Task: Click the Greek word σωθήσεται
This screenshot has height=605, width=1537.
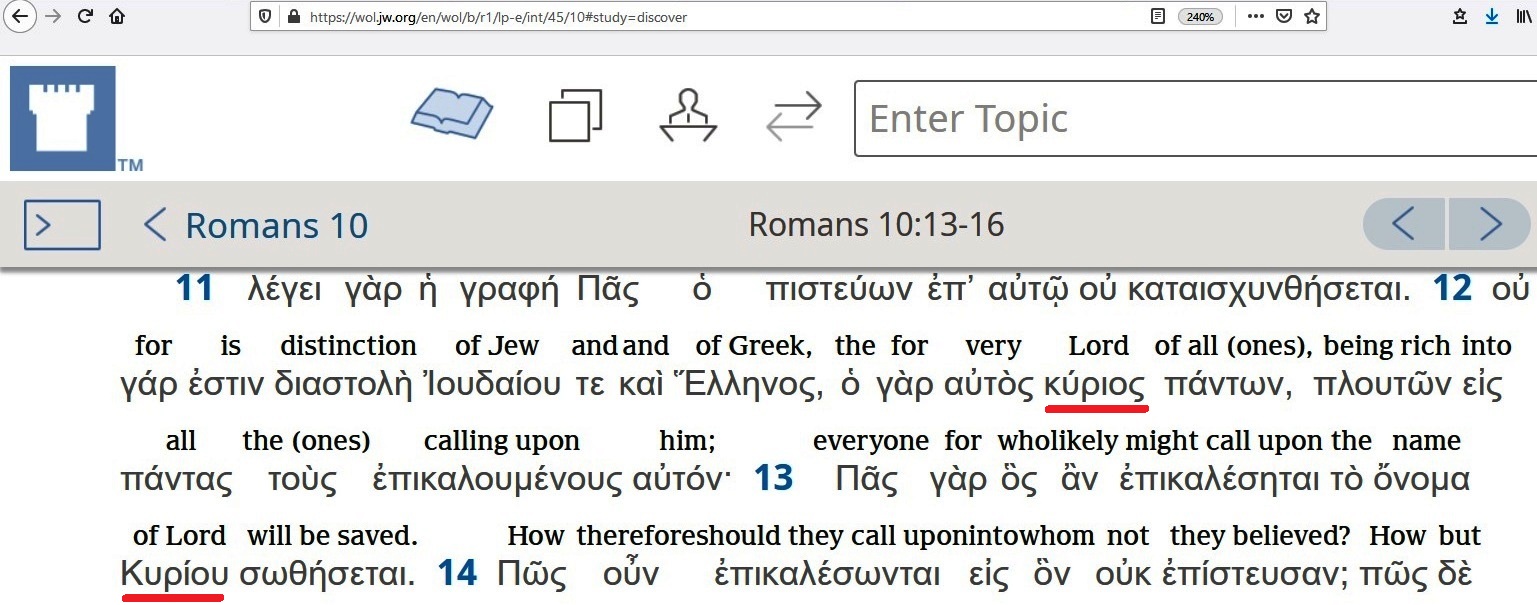Action: (326, 576)
